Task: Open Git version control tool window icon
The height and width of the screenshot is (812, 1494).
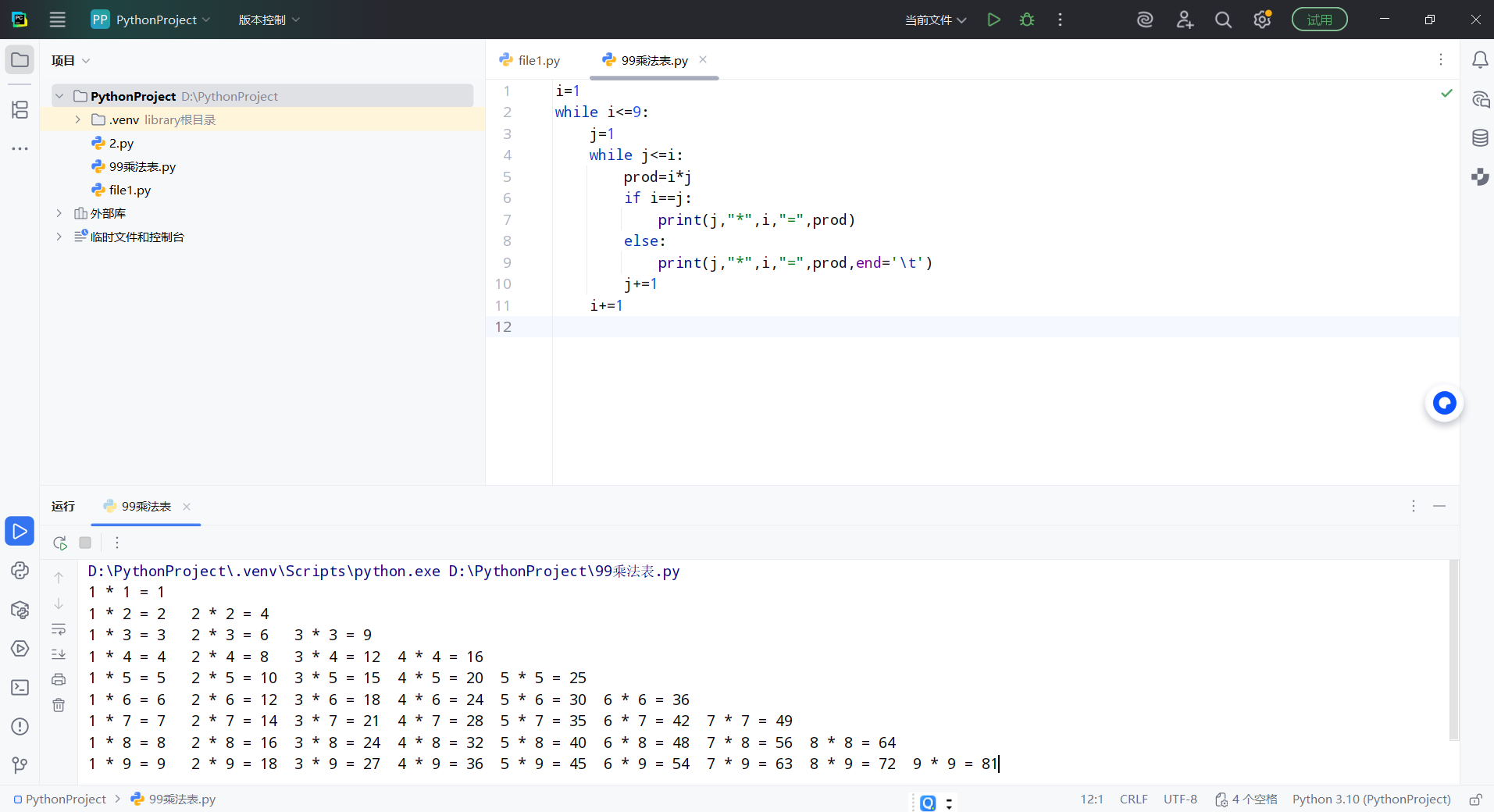Action: [x=20, y=765]
